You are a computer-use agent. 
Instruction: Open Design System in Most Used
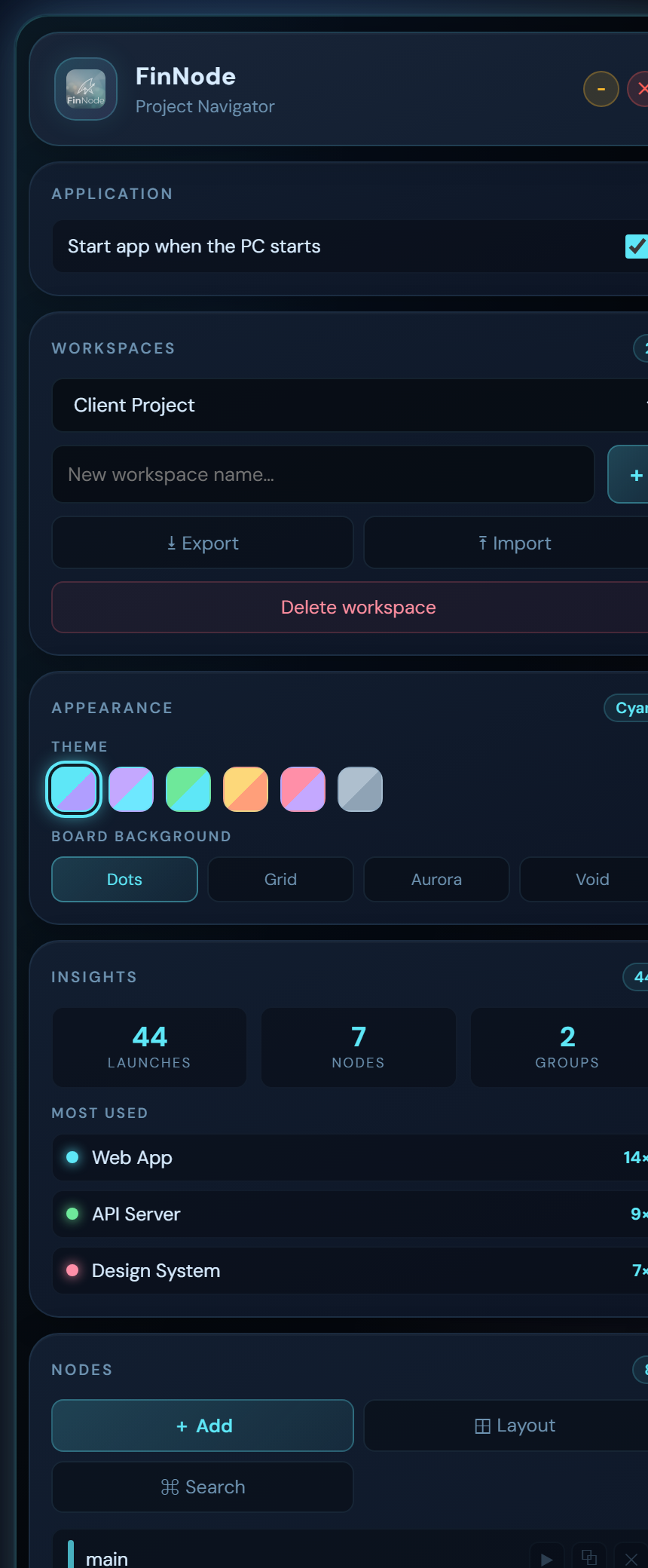tap(350, 1270)
